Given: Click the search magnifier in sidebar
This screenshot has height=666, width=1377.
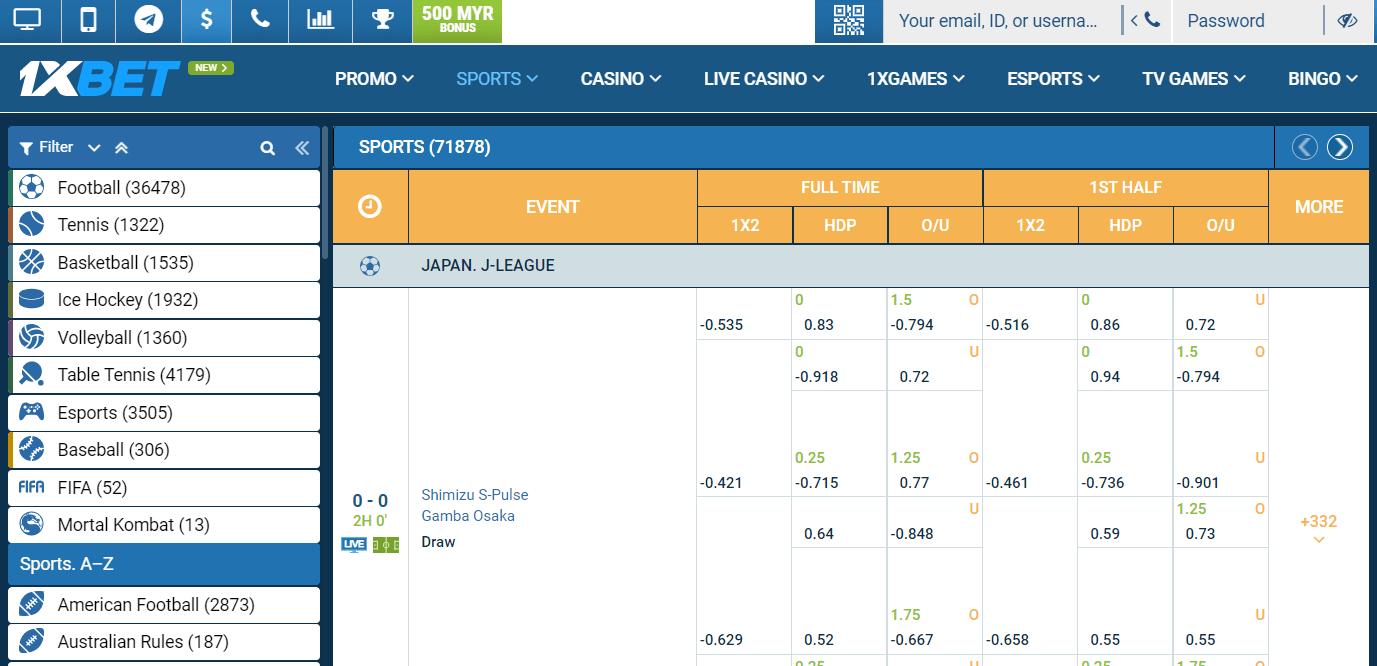Looking at the screenshot, I should (267, 148).
